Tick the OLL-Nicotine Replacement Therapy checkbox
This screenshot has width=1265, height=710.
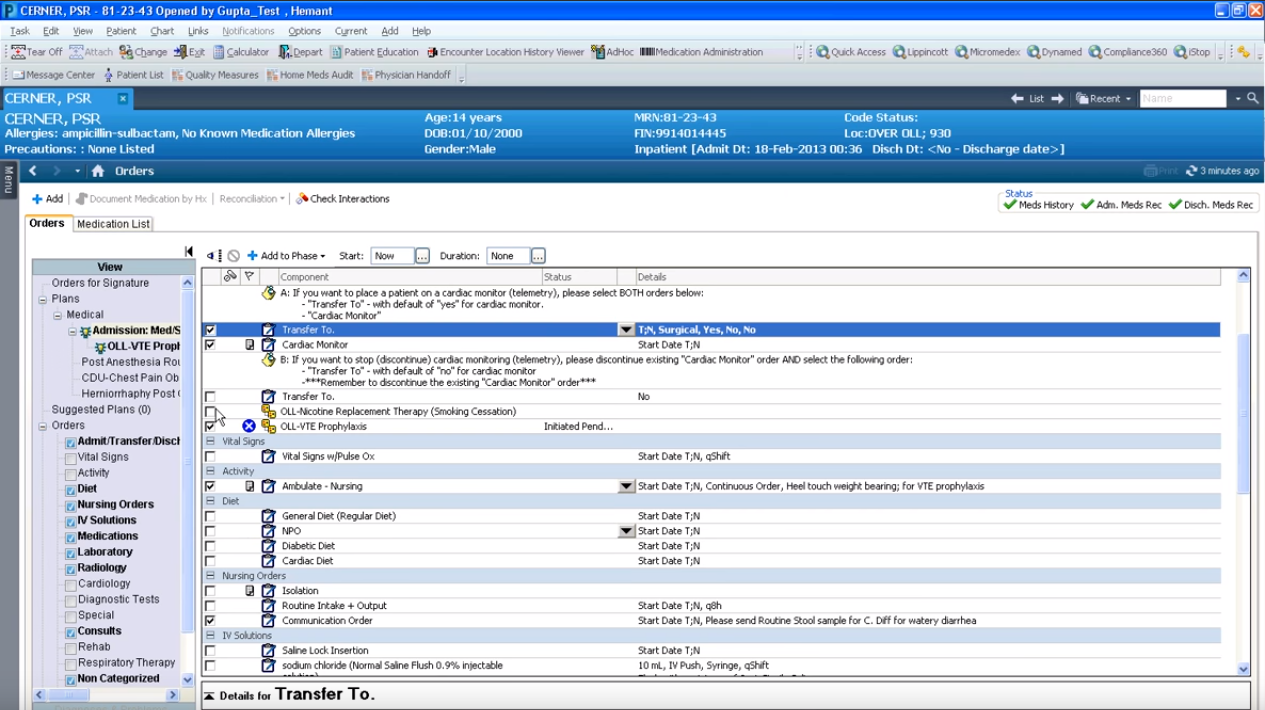coord(210,412)
